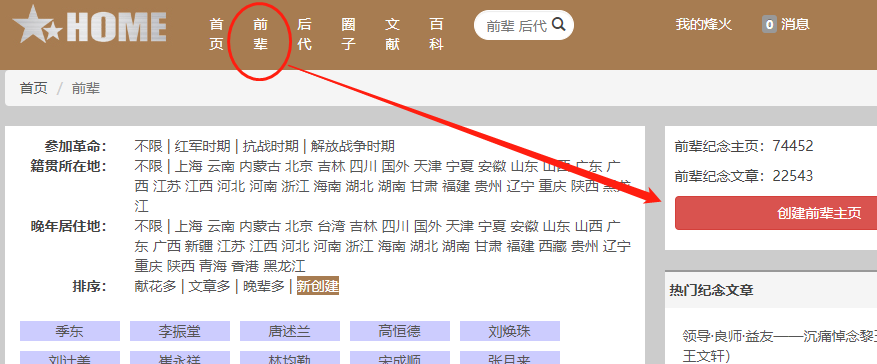The image size is (877, 364).
Task: Select 不限 in the 晚年居住地 row
Action: (x=148, y=226)
